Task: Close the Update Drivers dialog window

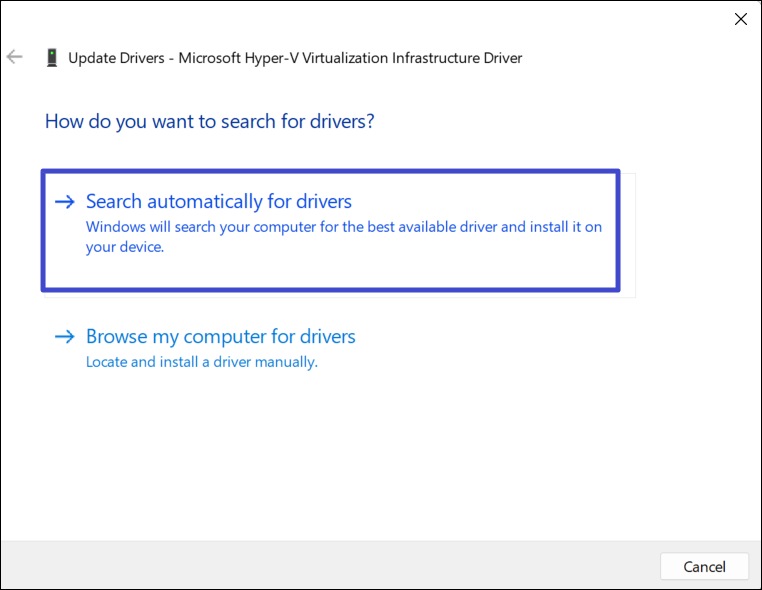Action: click(x=740, y=19)
